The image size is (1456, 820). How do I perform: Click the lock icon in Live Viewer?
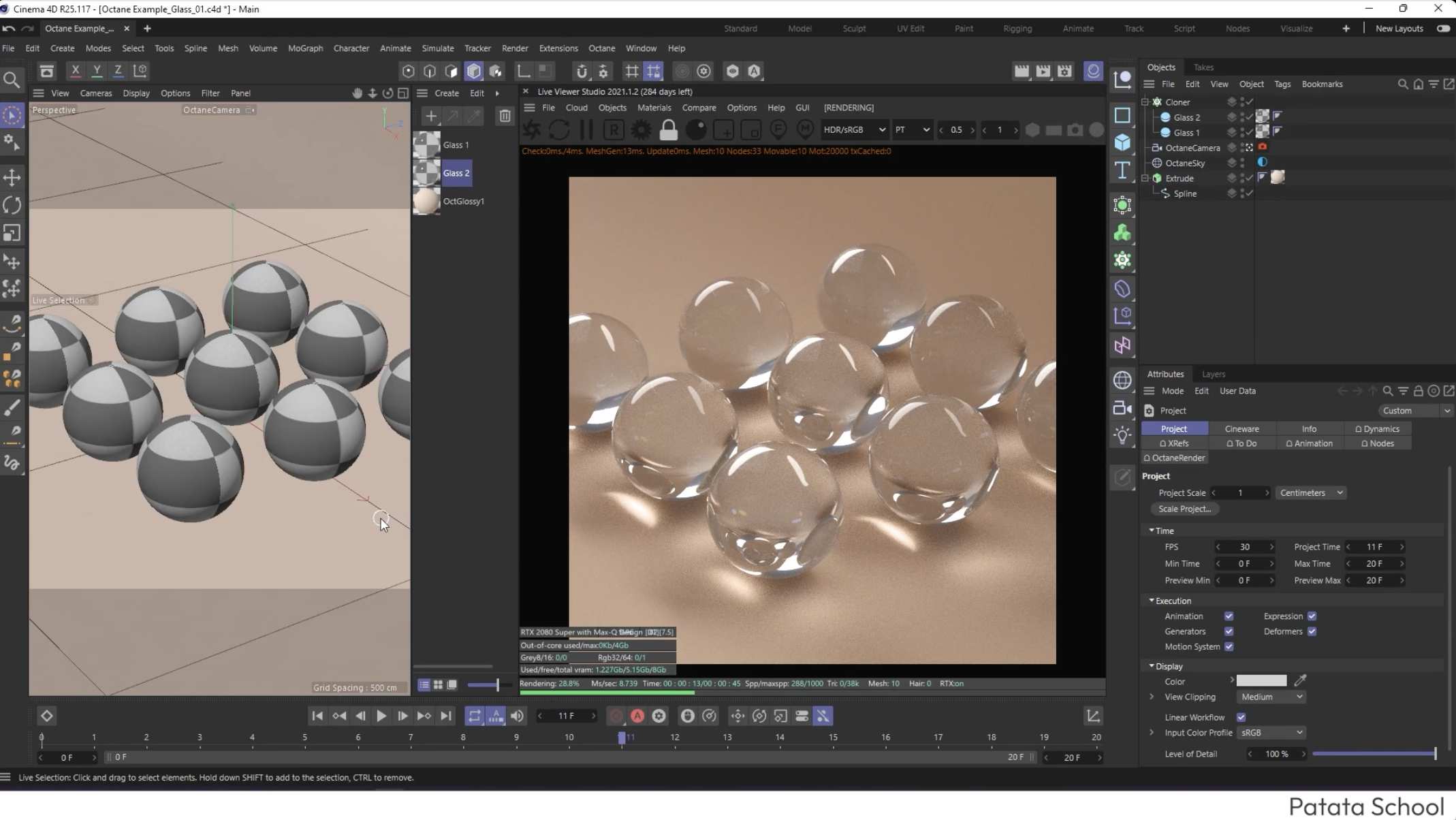pos(668,129)
